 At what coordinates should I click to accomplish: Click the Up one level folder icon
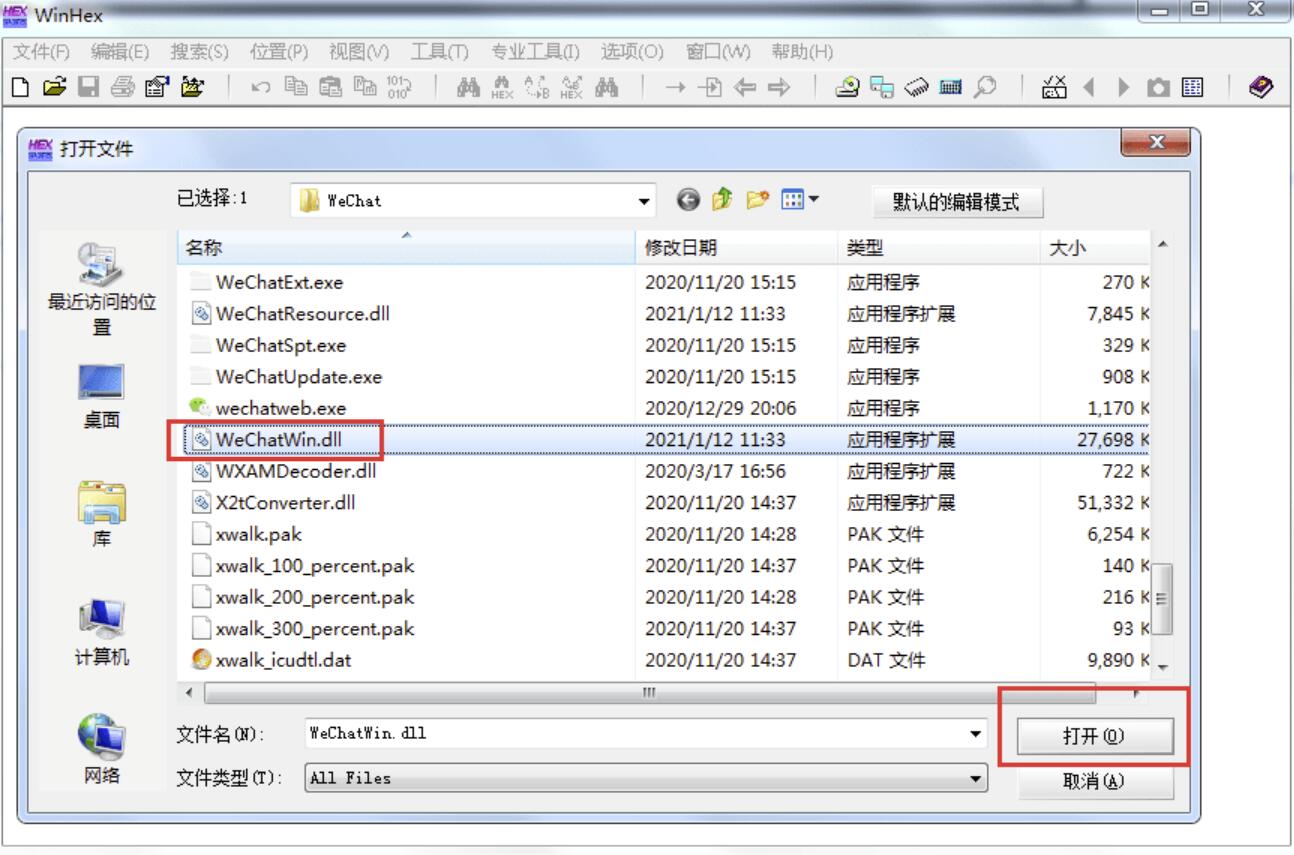coord(723,199)
